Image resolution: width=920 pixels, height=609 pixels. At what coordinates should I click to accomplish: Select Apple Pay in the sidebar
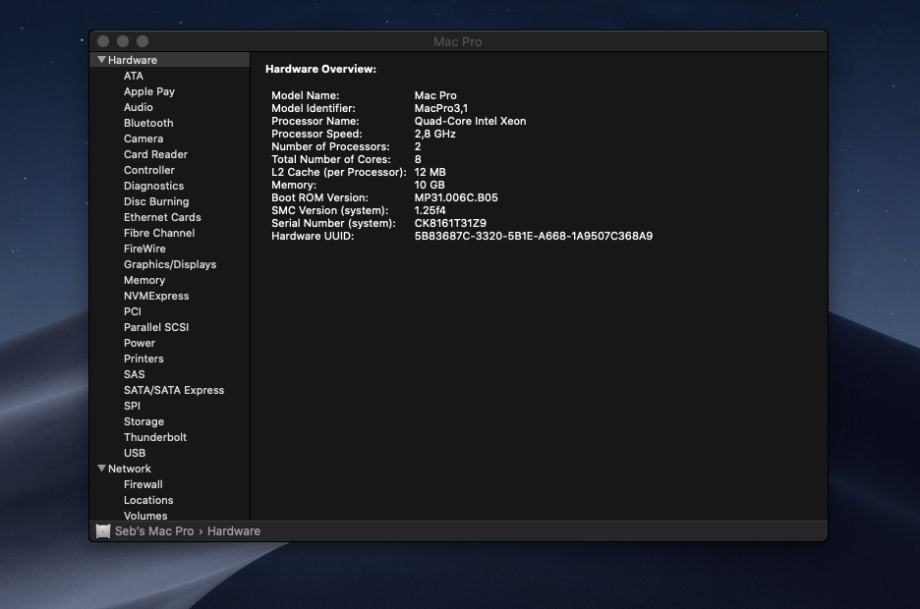149,92
